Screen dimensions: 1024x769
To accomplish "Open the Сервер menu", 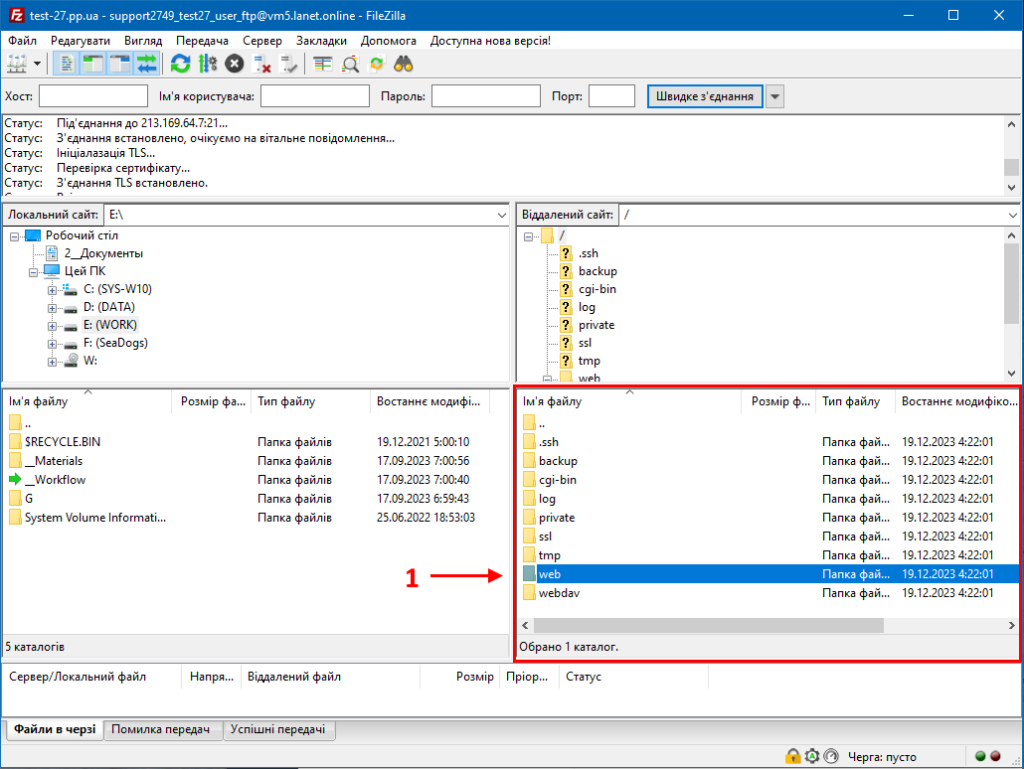I will pyautogui.click(x=262, y=40).
